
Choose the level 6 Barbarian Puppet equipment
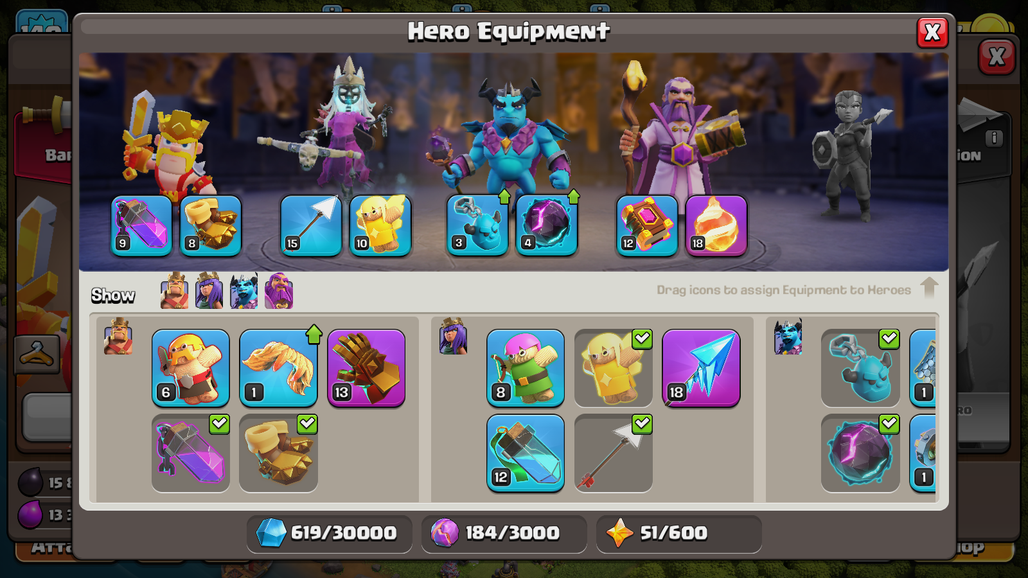[x=191, y=368]
